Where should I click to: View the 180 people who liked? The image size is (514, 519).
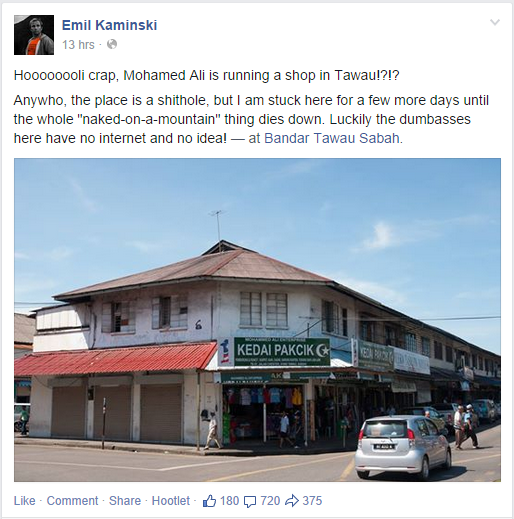pos(229,501)
